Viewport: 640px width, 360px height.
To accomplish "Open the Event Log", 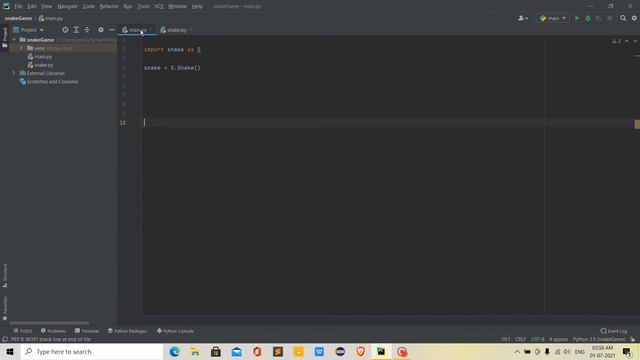I will (614, 331).
